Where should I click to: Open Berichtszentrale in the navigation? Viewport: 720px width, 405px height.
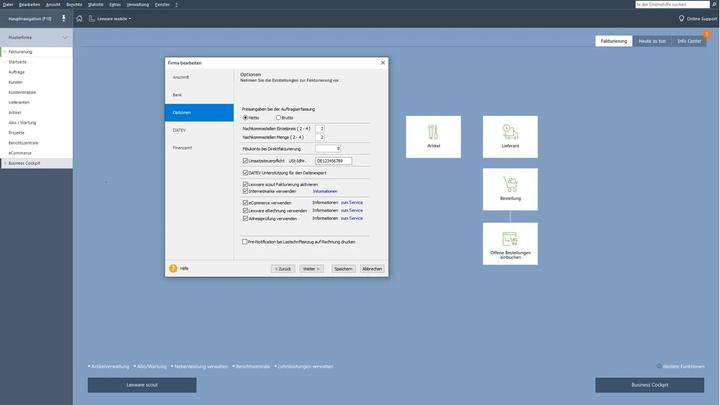pyautogui.click(x=23, y=143)
